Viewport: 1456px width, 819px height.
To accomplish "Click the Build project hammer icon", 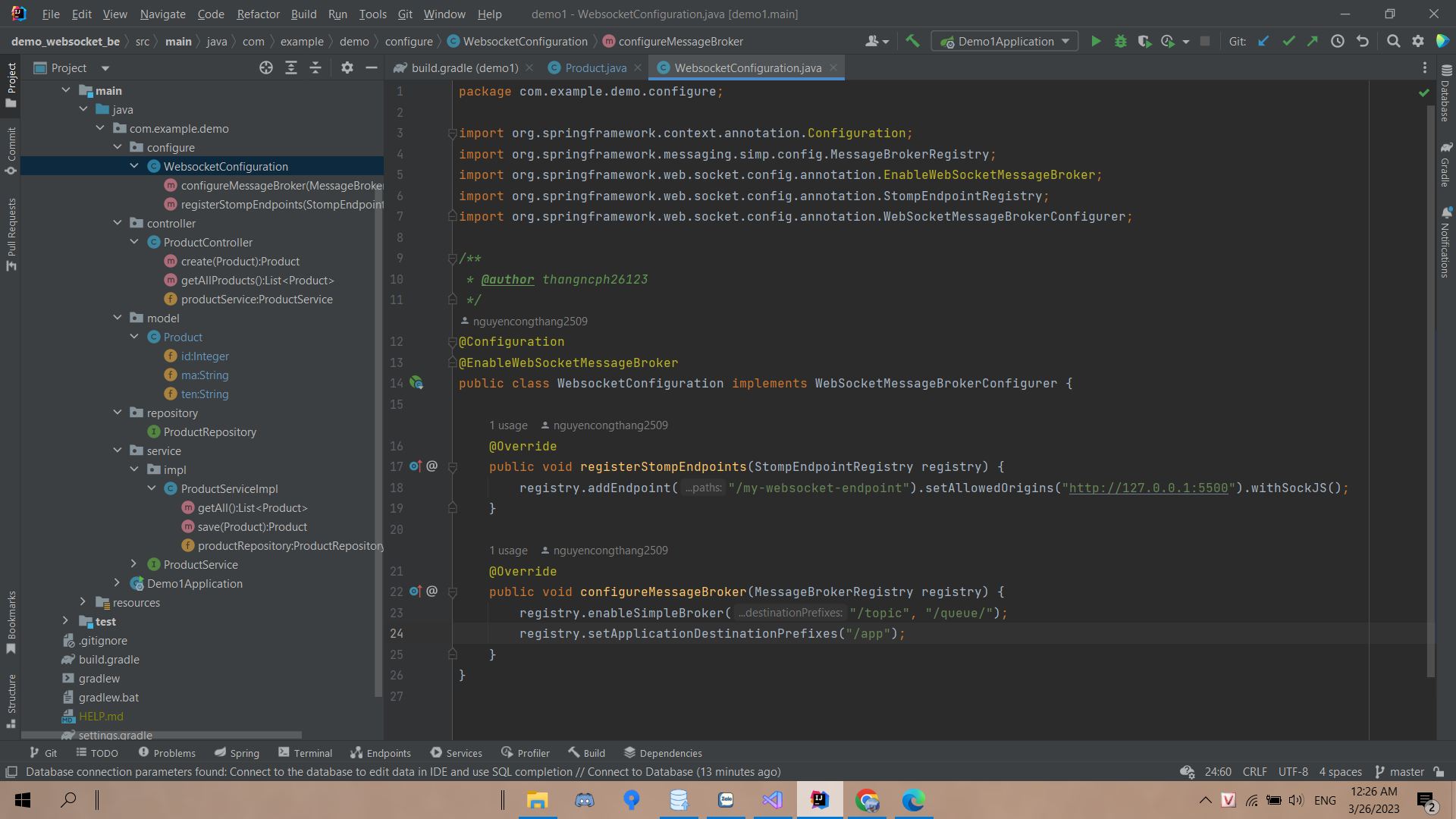I will [x=912, y=42].
